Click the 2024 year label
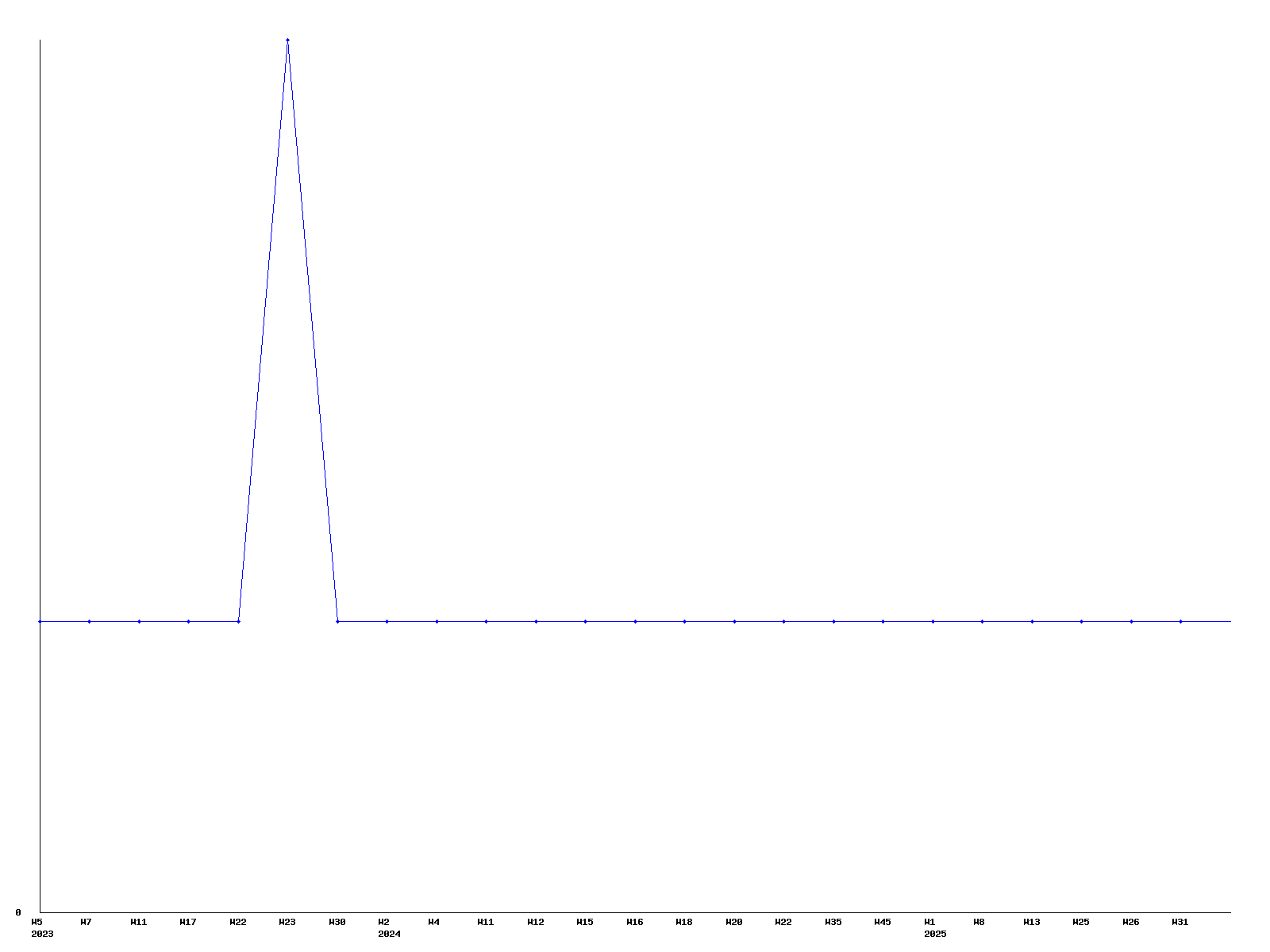 pos(389,934)
